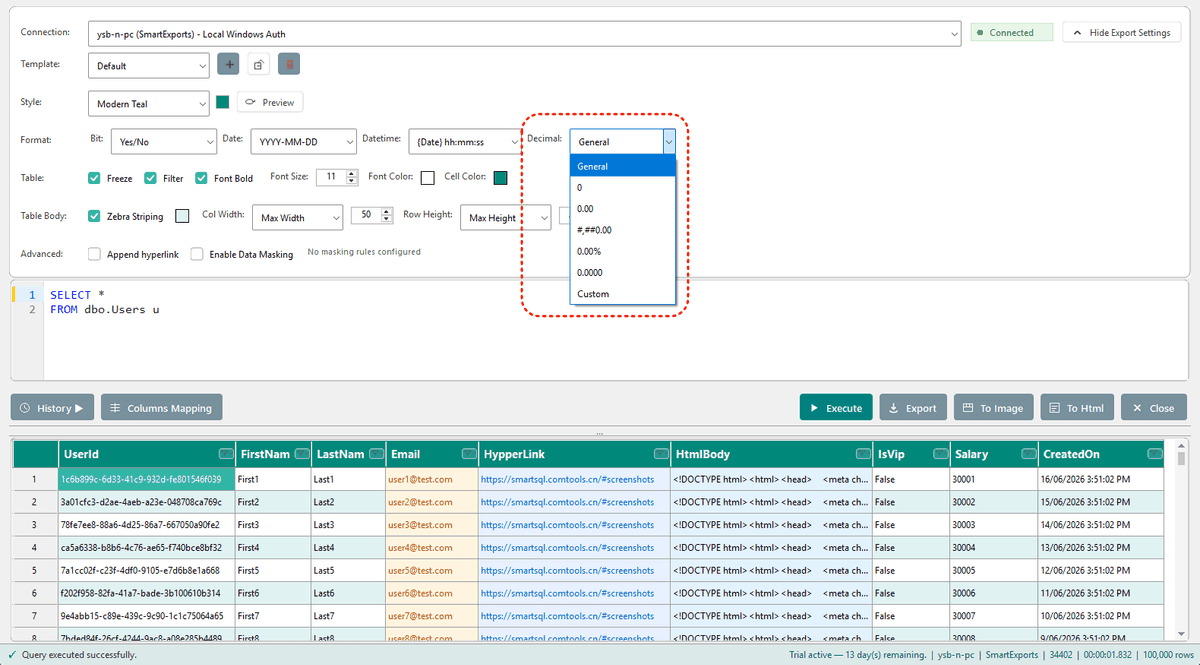
Task: Select #,##0.00 decimal format option
Action: 624,230
